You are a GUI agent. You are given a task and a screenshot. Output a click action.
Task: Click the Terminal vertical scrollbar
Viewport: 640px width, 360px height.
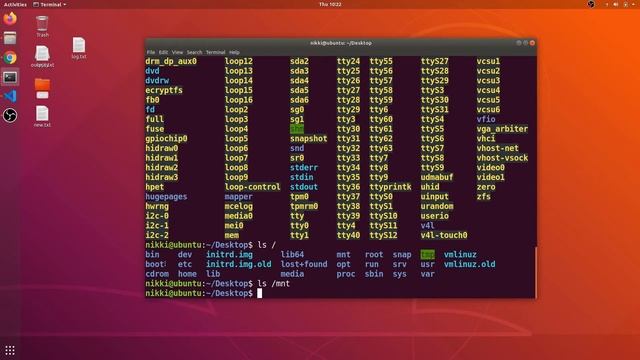(535, 272)
